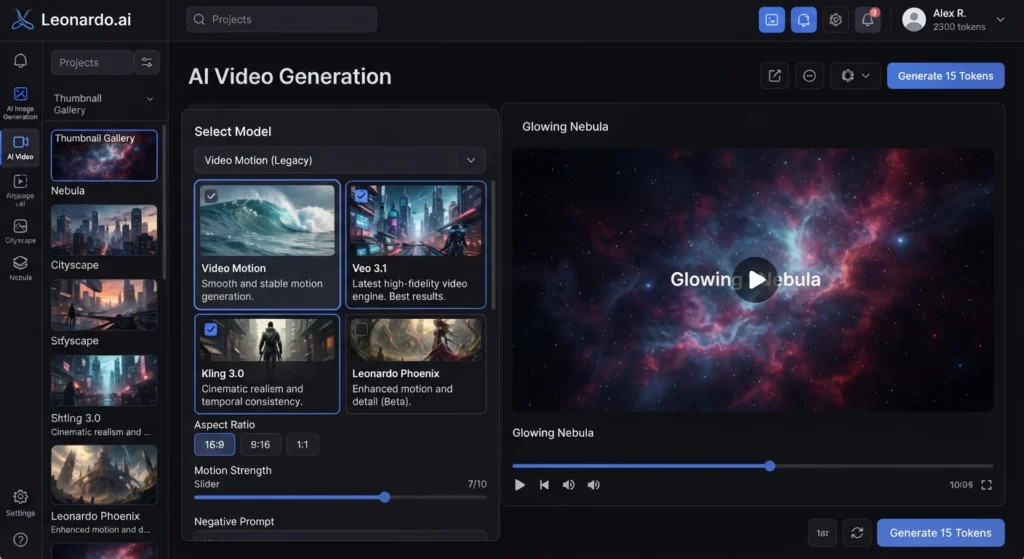Click the first speaker volume icon
This screenshot has height=559, width=1024.
pos(569,485)
